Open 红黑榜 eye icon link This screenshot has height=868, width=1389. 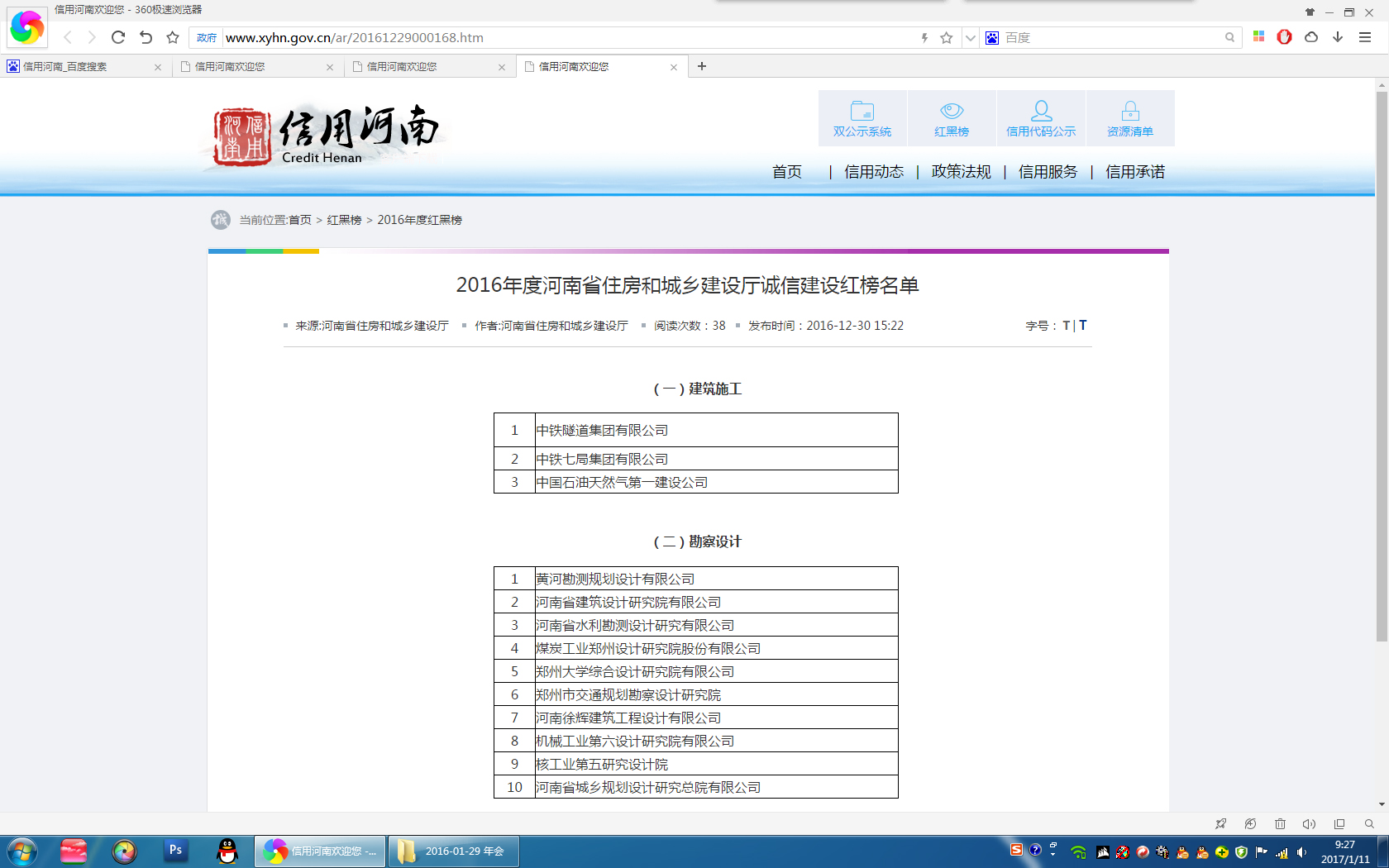[952, 118]
